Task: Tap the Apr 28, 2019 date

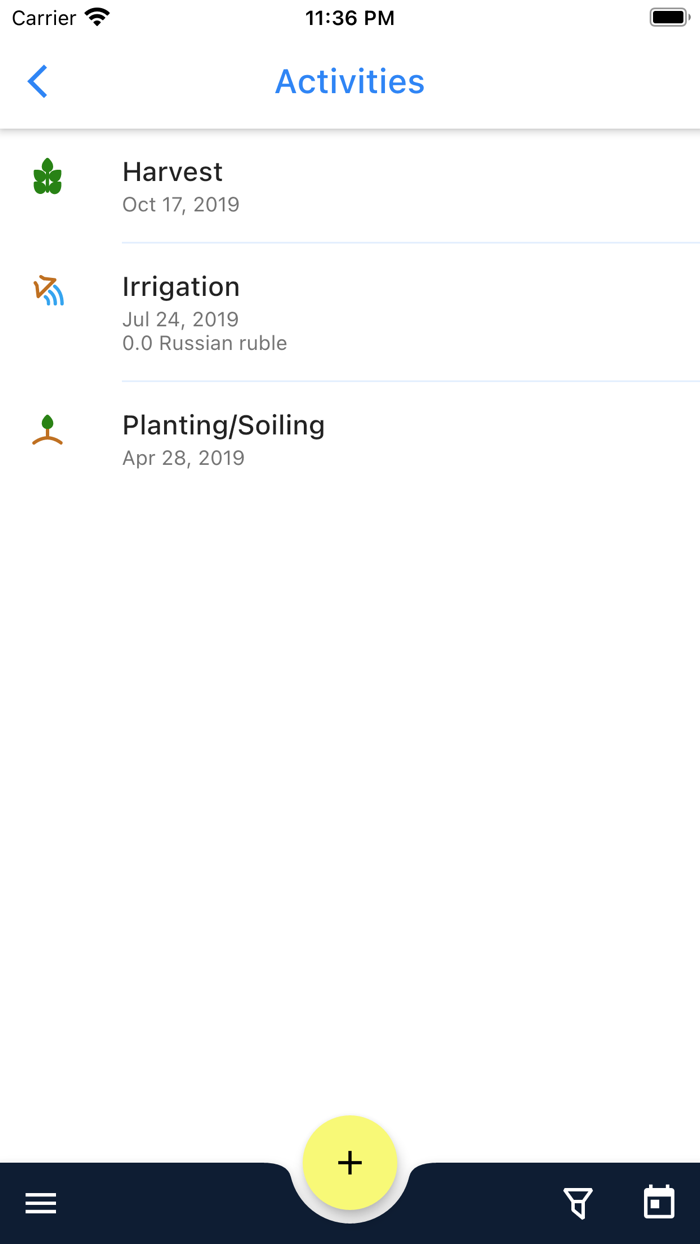Action: pyautogui.click(x=183, y=458)
